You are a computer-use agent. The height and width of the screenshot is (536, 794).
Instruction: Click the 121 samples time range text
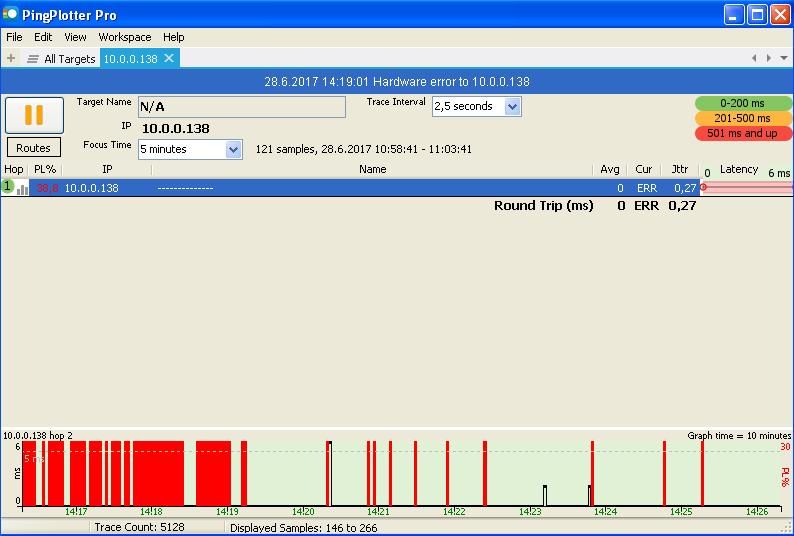[x=364, y=149]
